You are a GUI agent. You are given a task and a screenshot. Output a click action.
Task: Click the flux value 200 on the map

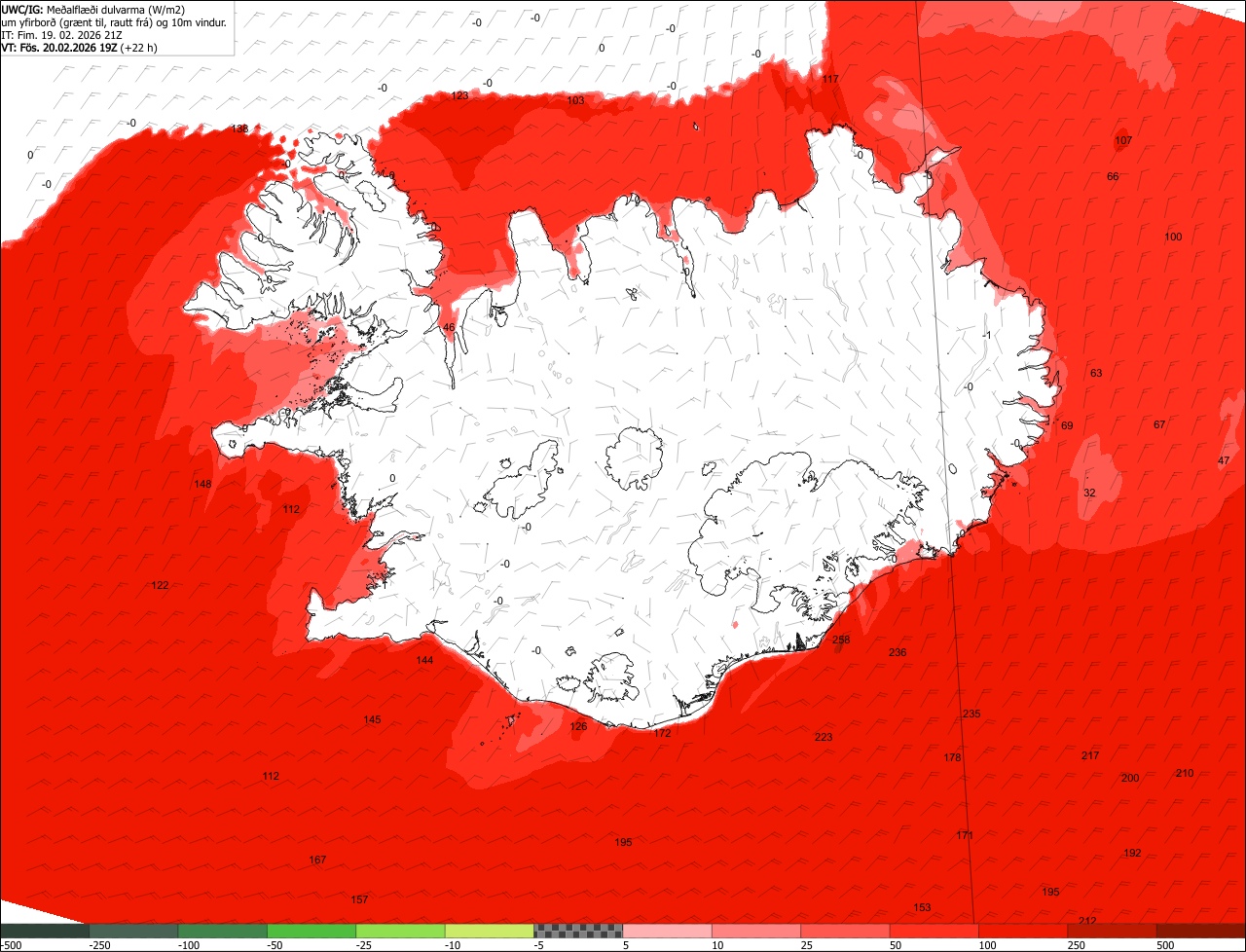pos(1129,778)
